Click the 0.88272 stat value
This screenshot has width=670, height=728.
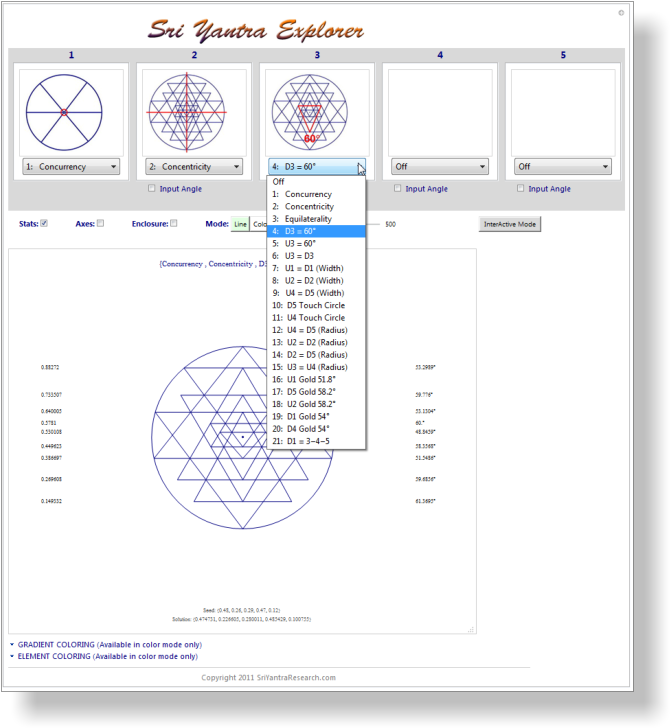[x=50, y=367]
